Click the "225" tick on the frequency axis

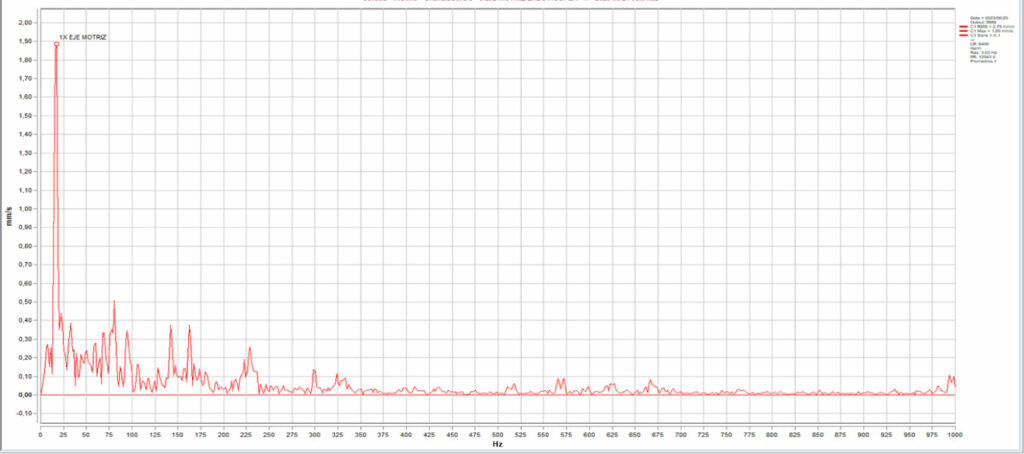(x=246, y=434)
